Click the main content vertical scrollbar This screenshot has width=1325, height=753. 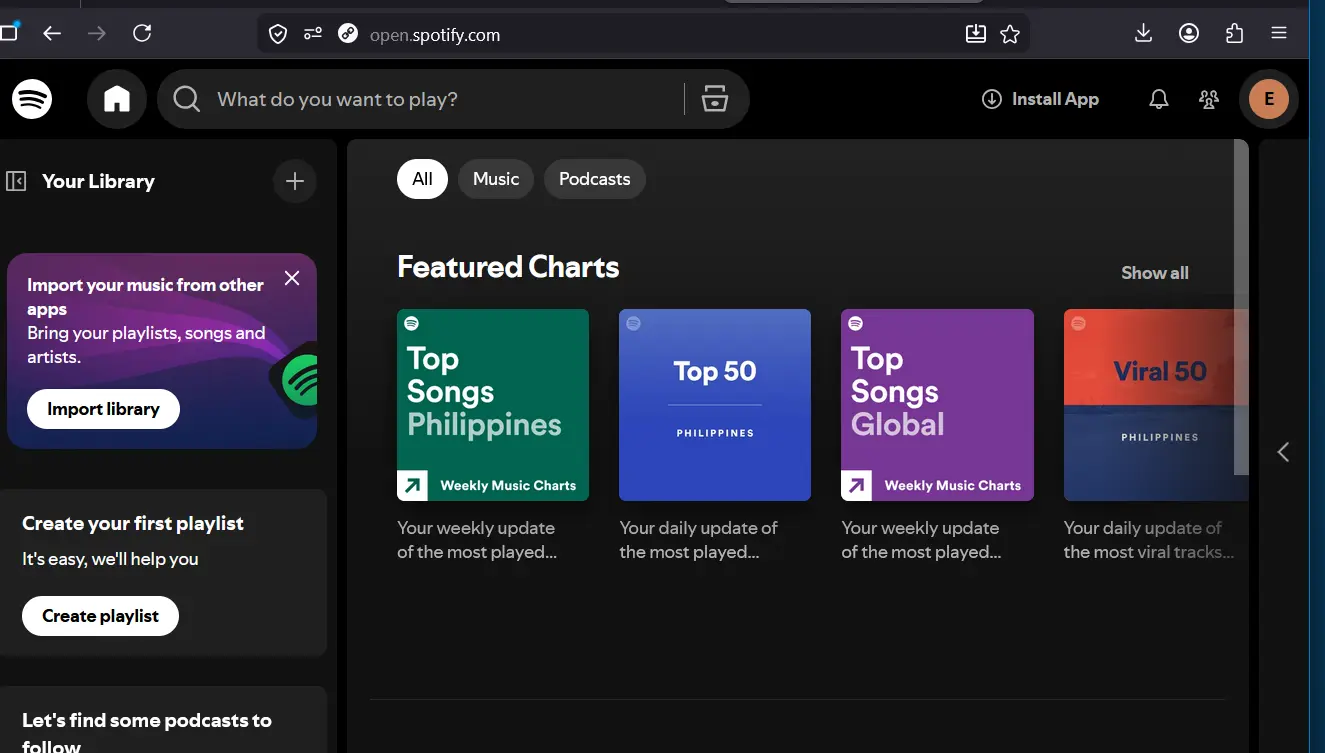pyautogui.click(x=1241, y=307)
